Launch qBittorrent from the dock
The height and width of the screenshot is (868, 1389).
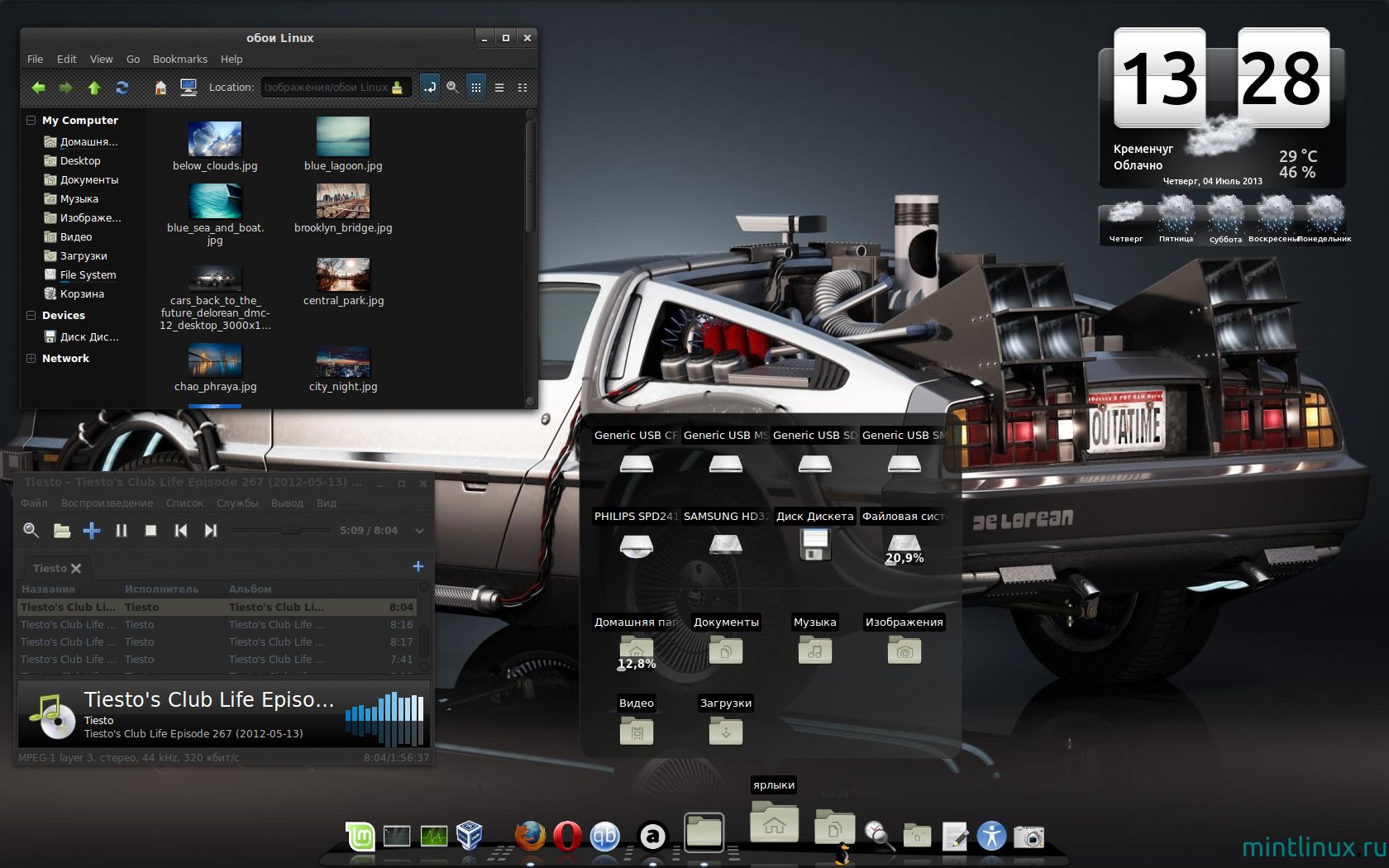point(604,837)
